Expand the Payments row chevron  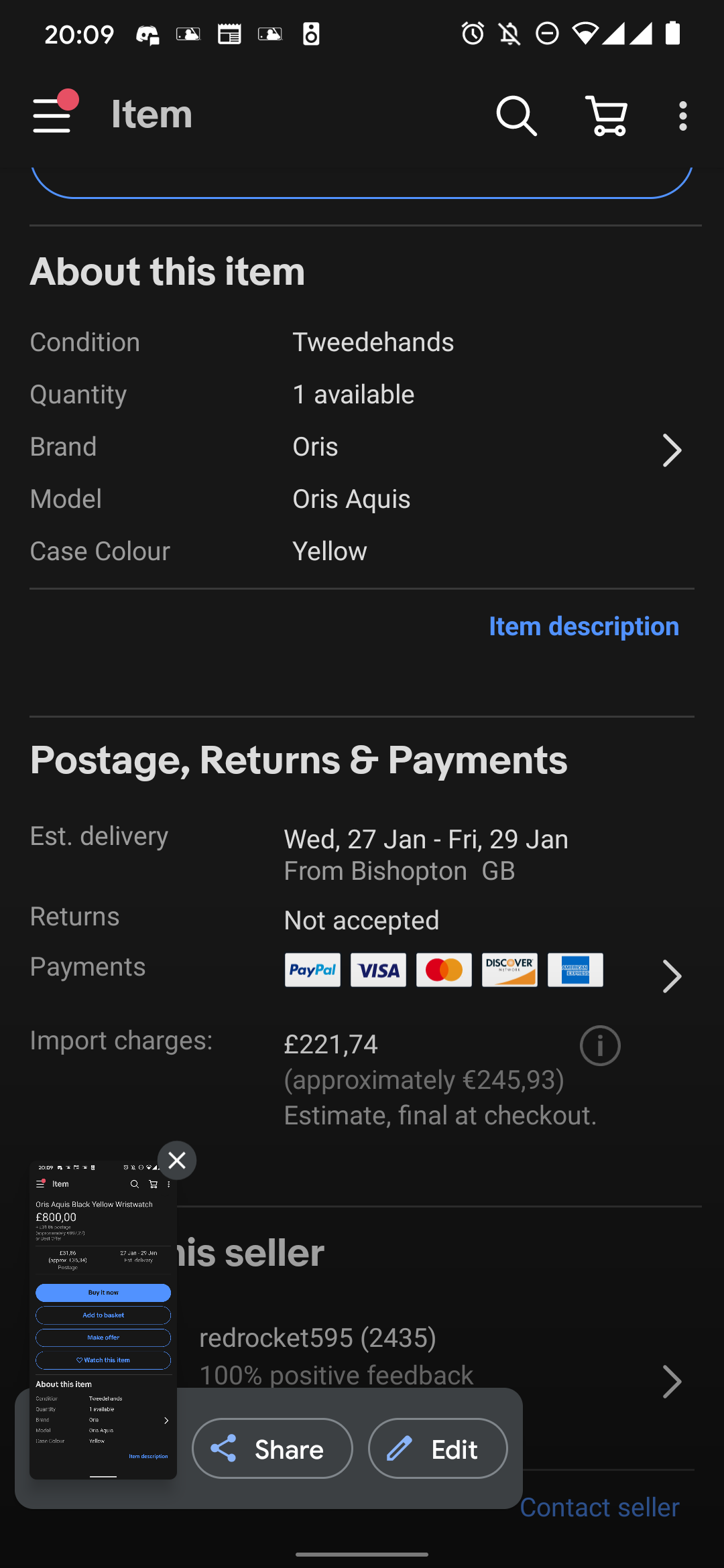[671, 976]
